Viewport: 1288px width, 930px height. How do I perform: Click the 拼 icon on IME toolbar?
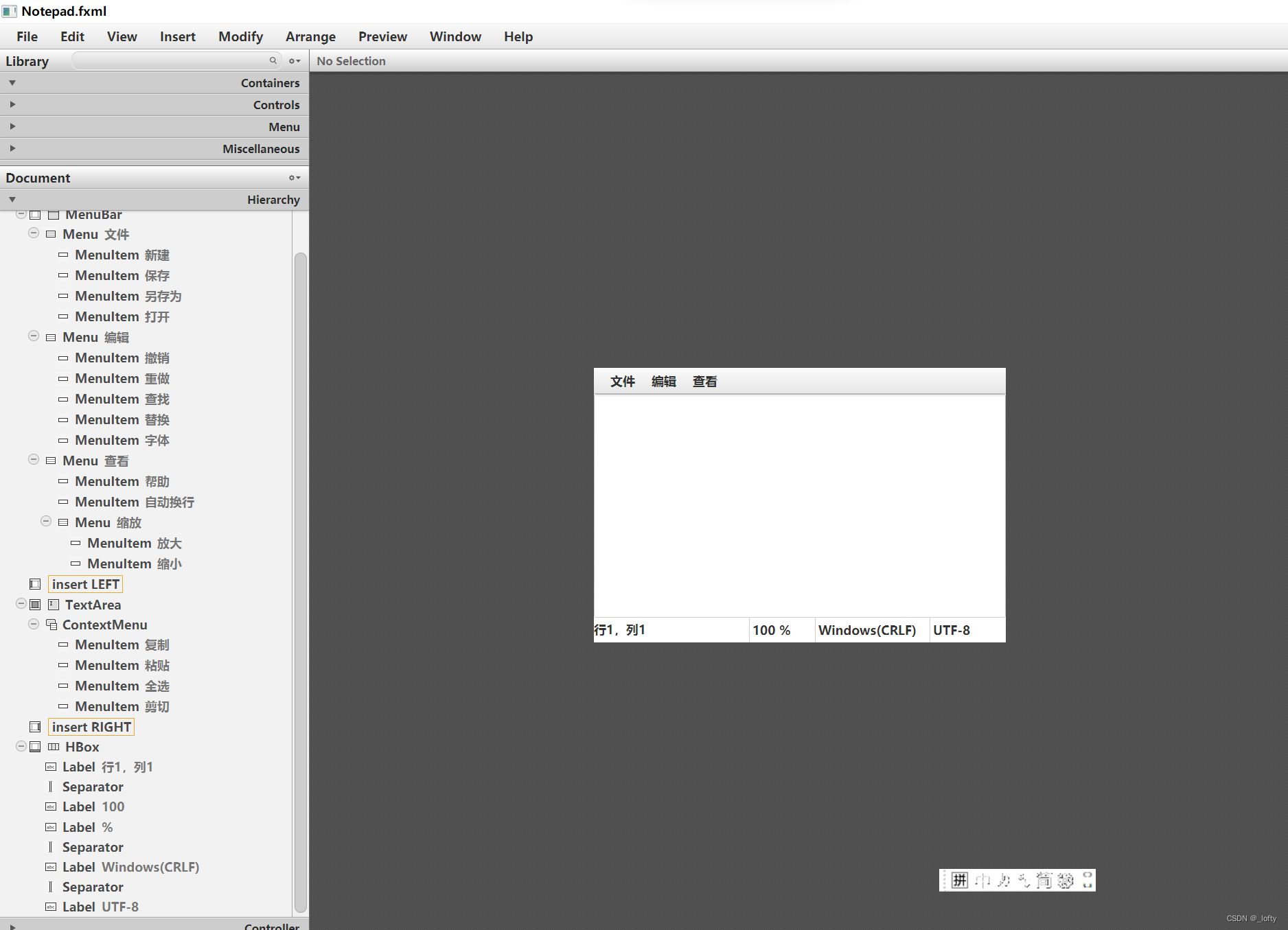960,880
